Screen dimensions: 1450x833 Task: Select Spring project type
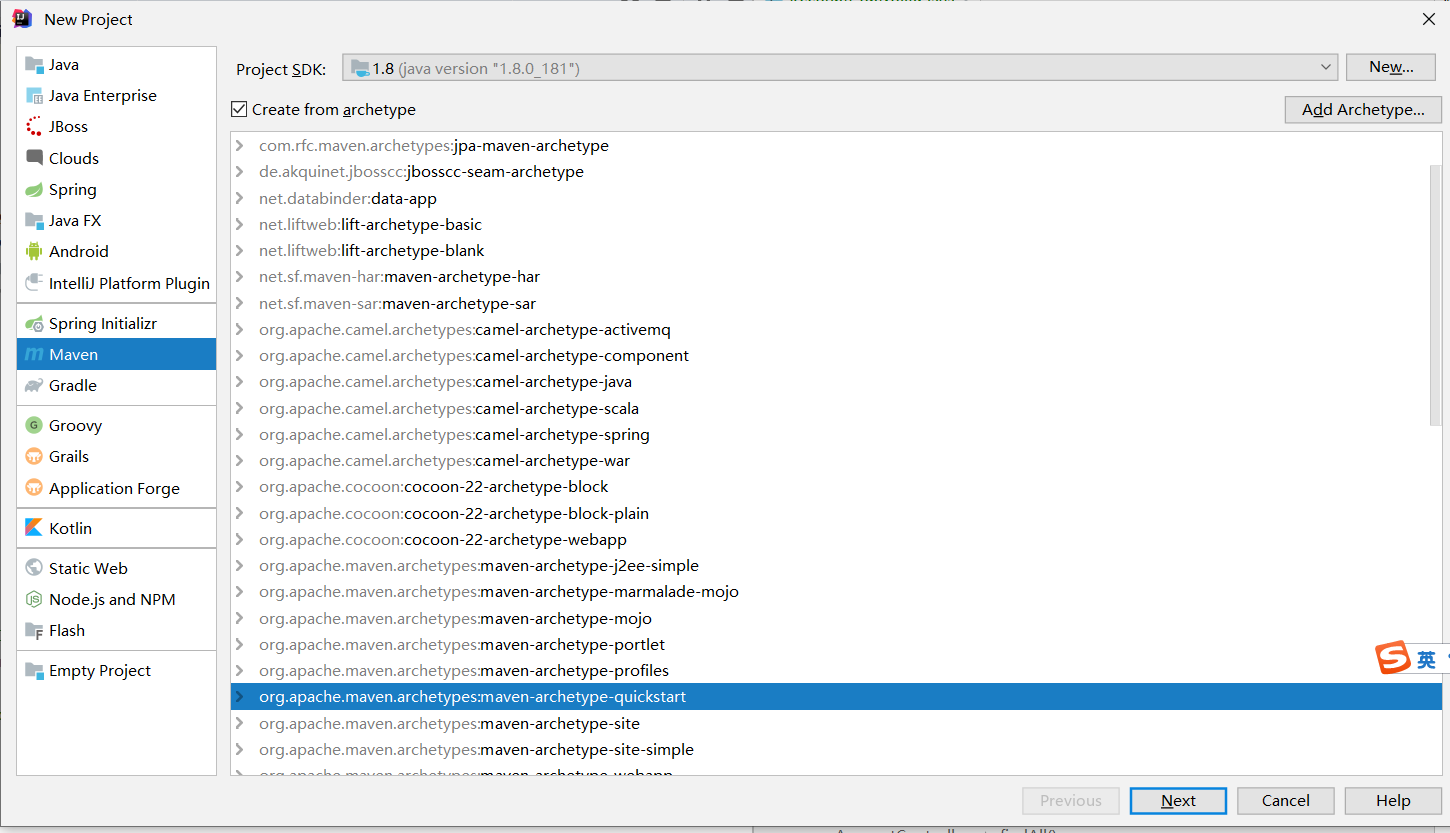(116, 190)
